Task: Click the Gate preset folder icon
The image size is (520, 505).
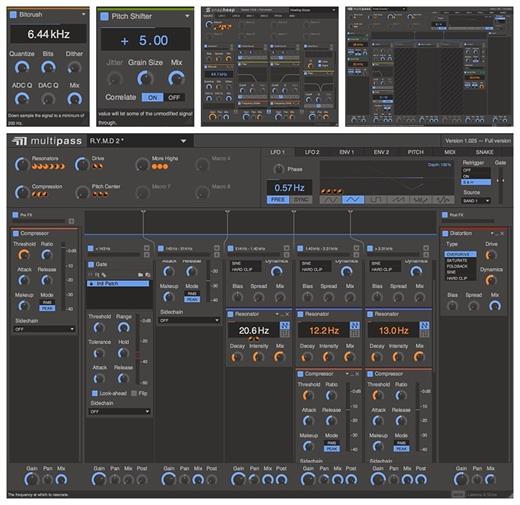Action: (140, 275)
